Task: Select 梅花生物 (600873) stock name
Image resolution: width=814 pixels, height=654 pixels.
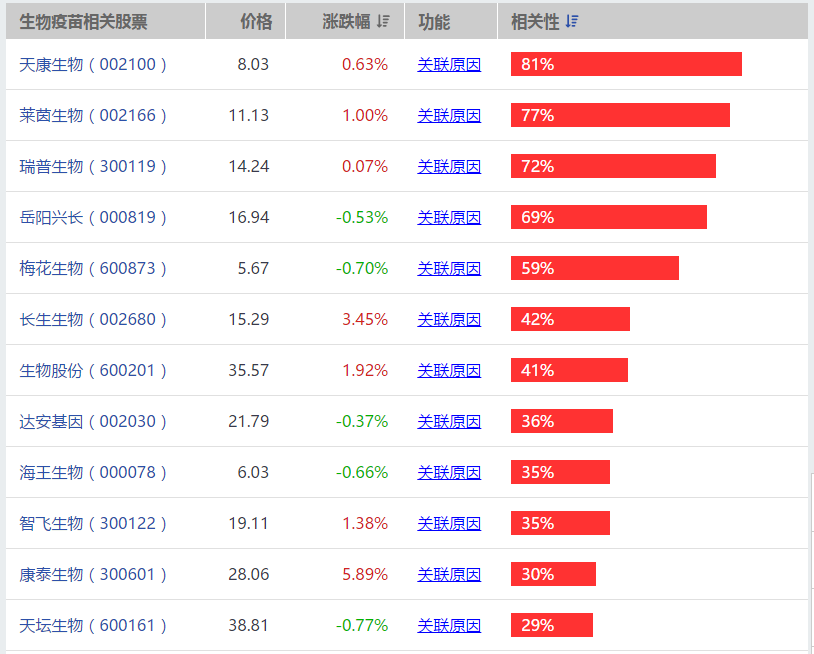Action: 93,268
